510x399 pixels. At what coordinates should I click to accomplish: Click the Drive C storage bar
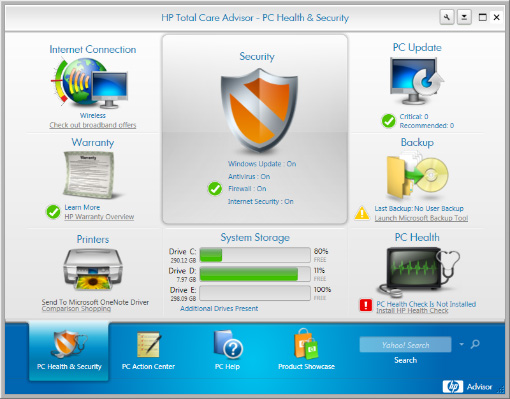point(255,255)
